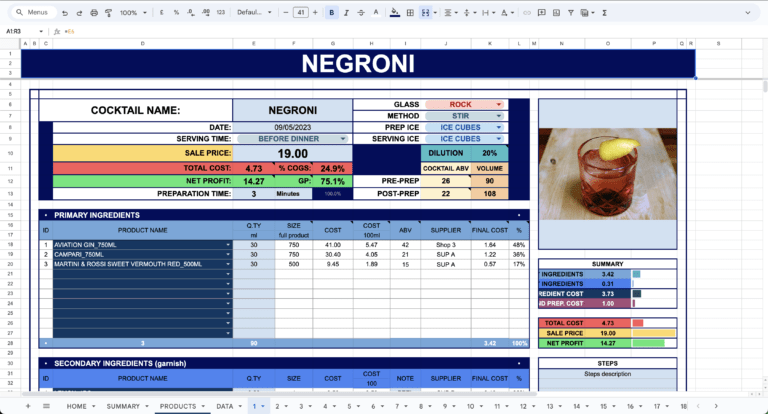
Task: Click the A1:R3 name box
Action: click(24, 31)
